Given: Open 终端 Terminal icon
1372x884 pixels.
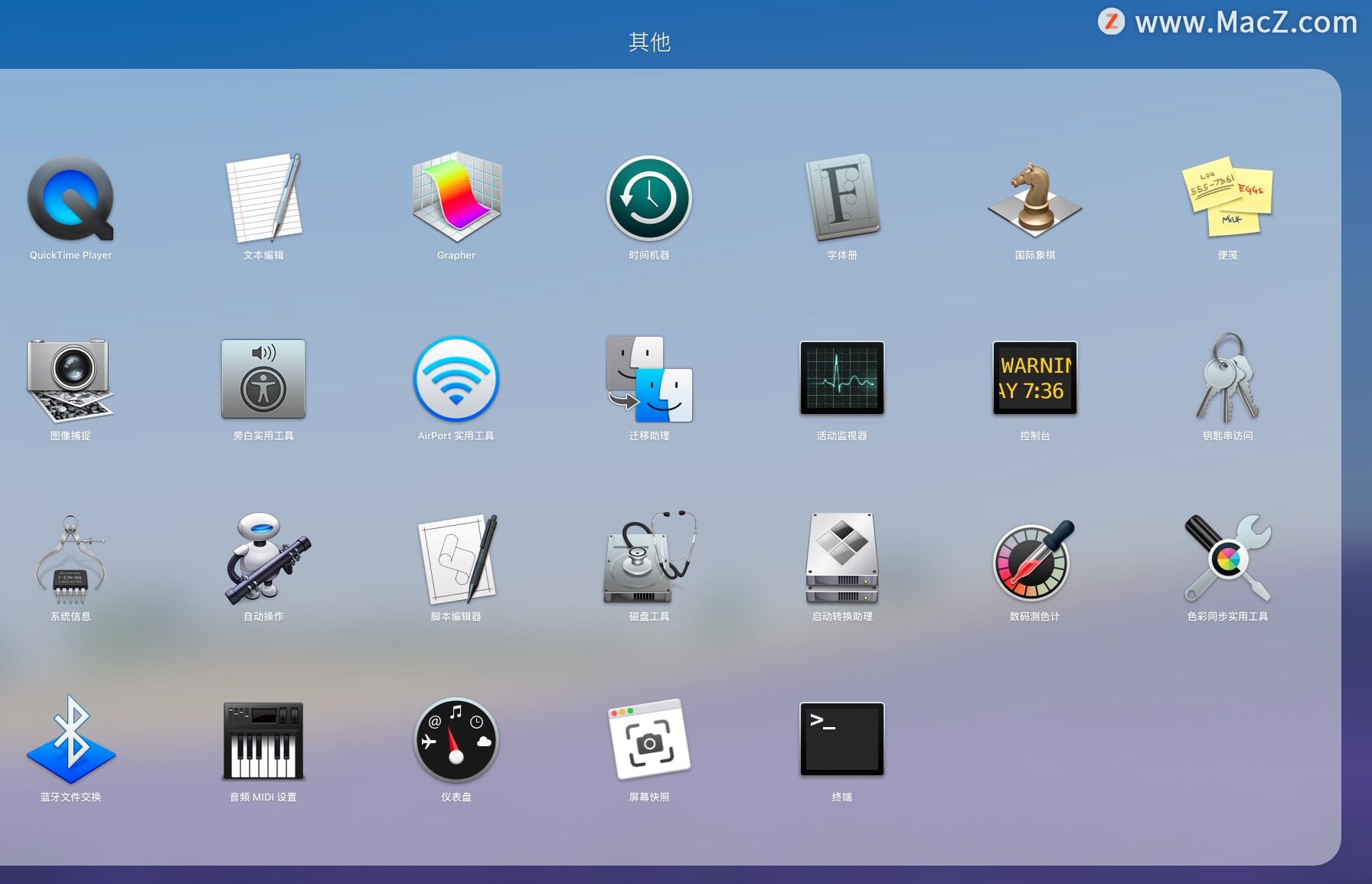Looking at the screenshot, I should tap(842, 740).
